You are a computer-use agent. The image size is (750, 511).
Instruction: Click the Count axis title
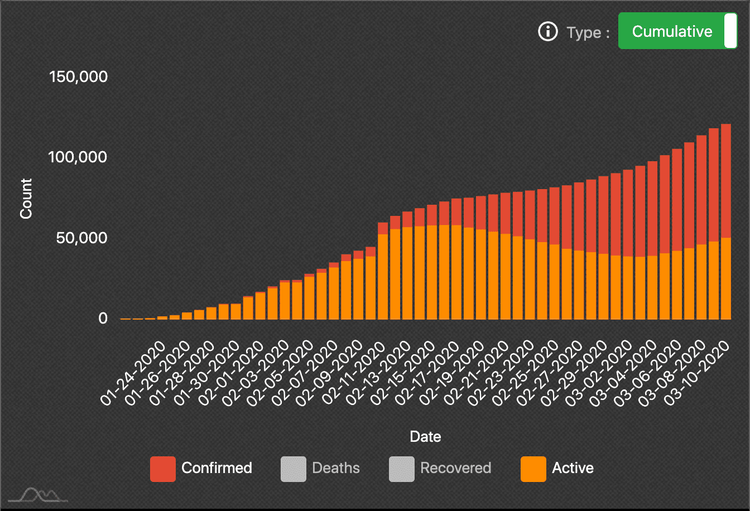(x=26, y=198)
